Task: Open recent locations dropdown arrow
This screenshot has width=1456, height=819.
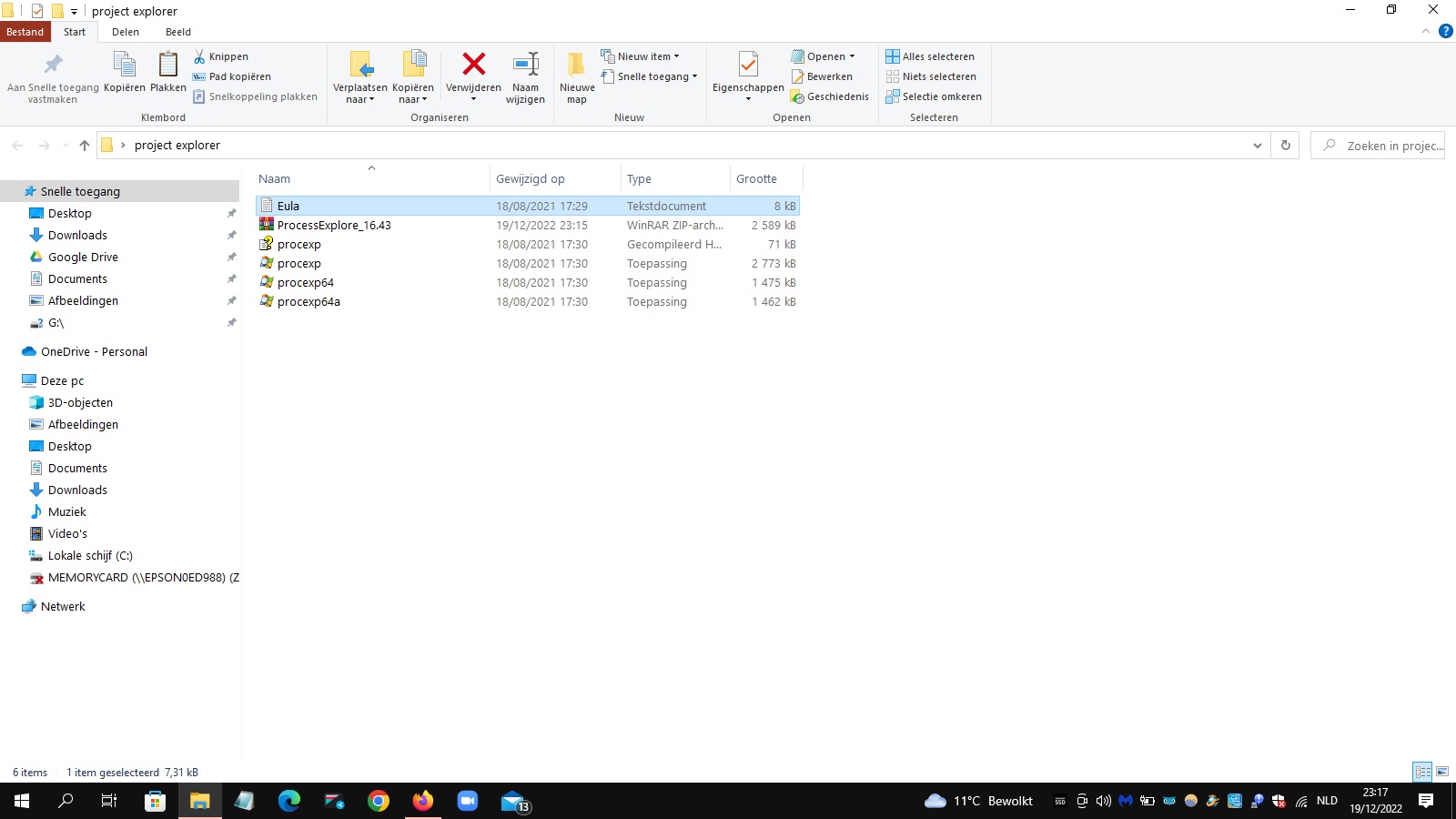Action: click(66, 145)
